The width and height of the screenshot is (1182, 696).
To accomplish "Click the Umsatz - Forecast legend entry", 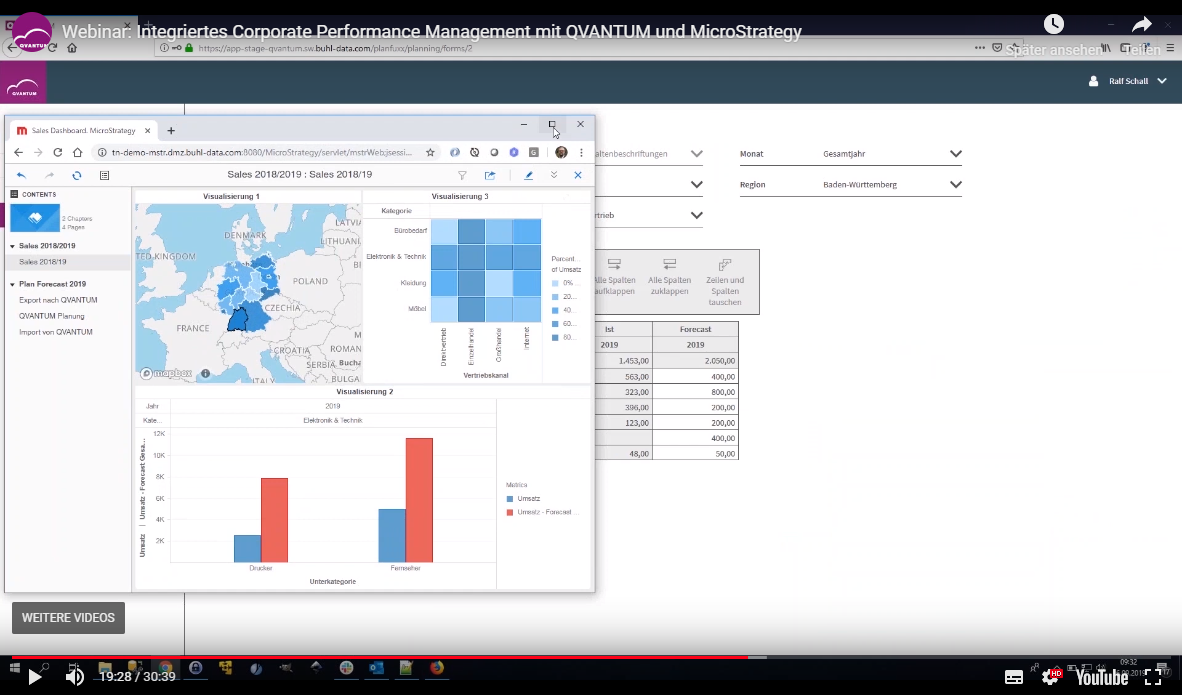I will [x=542, y=512].
